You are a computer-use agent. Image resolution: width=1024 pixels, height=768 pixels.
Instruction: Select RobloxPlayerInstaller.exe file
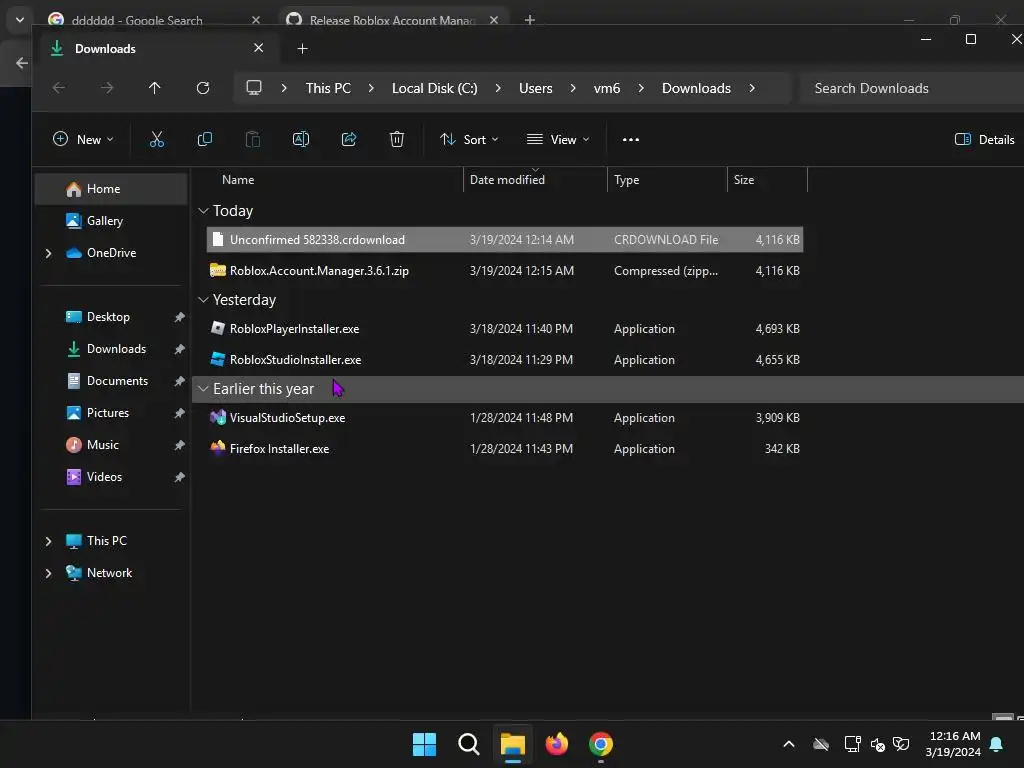505,328
